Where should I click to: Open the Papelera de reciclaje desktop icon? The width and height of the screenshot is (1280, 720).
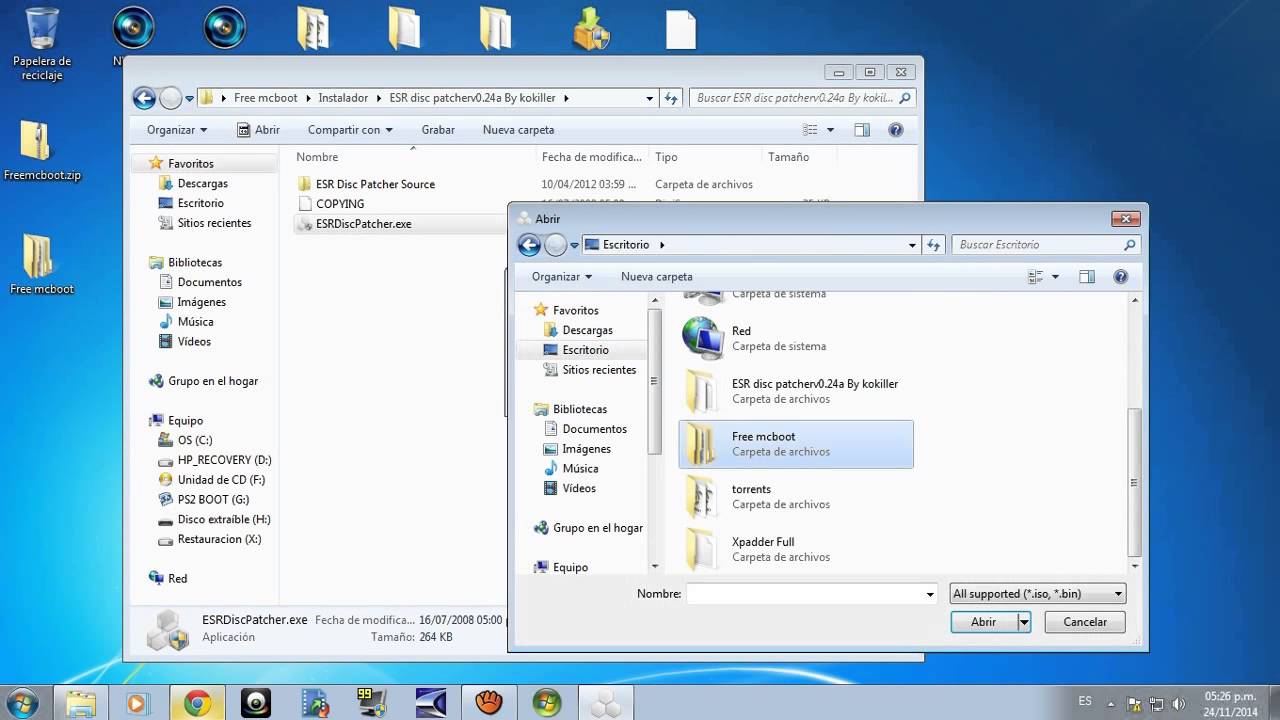pos(42,43)
